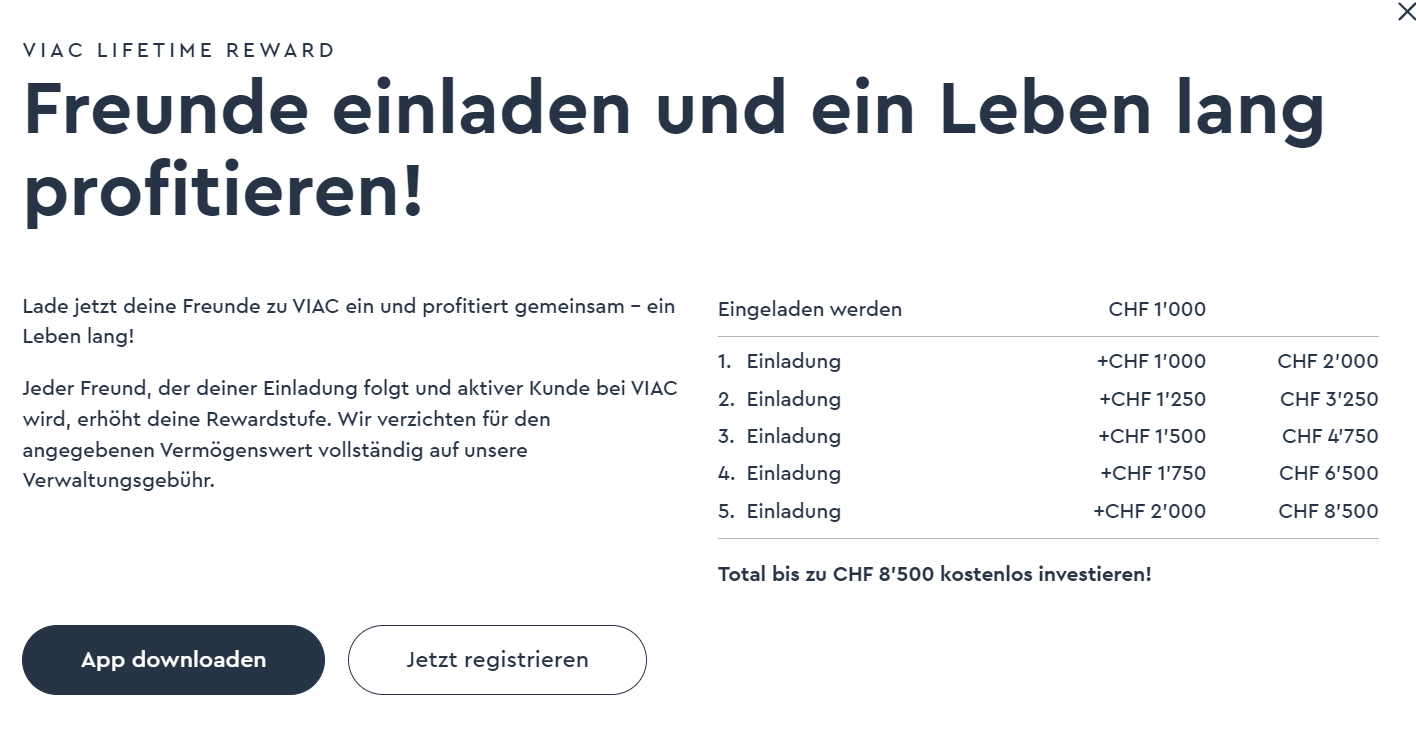Click the CHF 4'750 cumulative total
This screenshot has width=1416, height=732.
click(x=1330, y=436)
